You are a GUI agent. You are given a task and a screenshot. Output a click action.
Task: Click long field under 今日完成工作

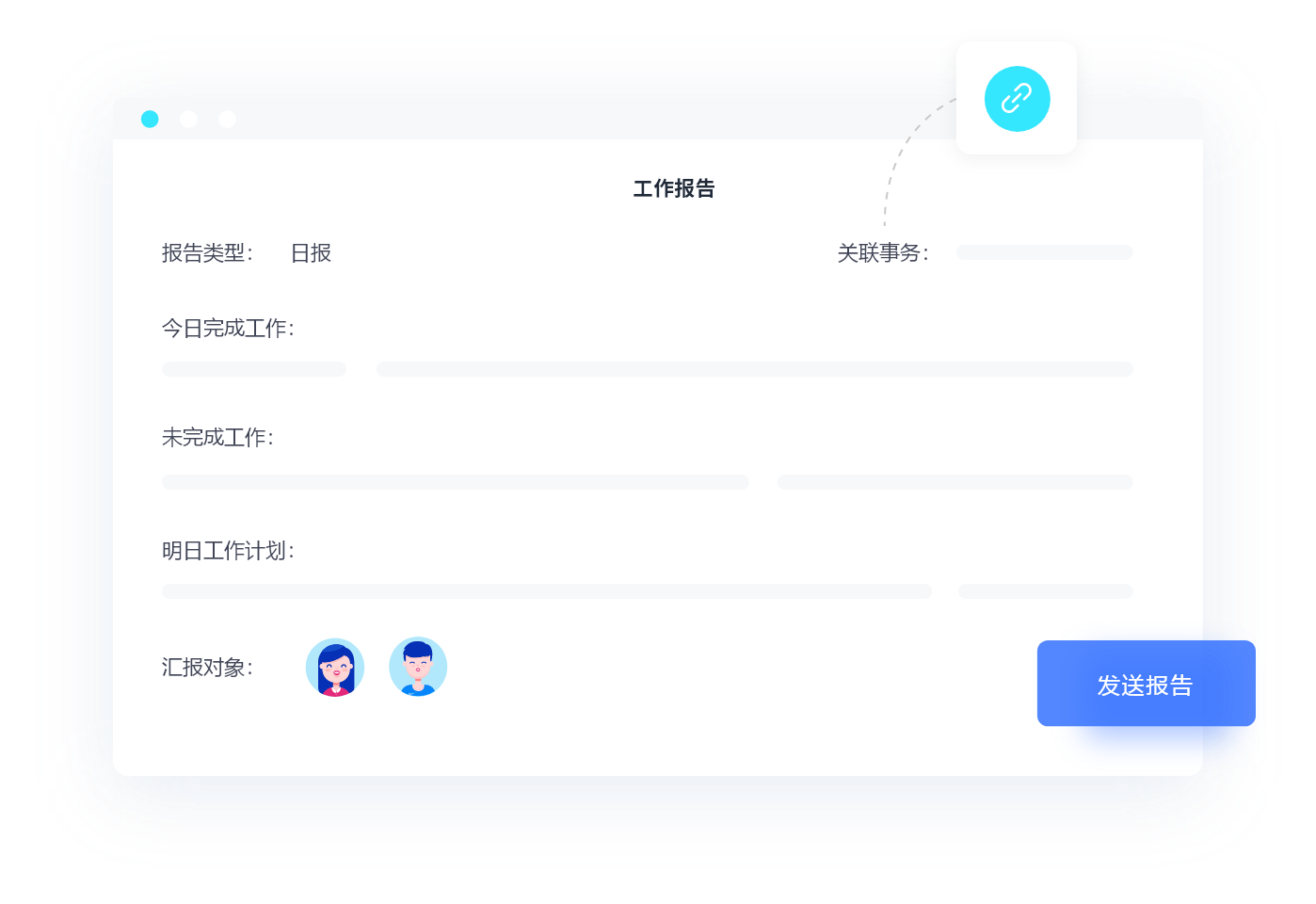754,369
